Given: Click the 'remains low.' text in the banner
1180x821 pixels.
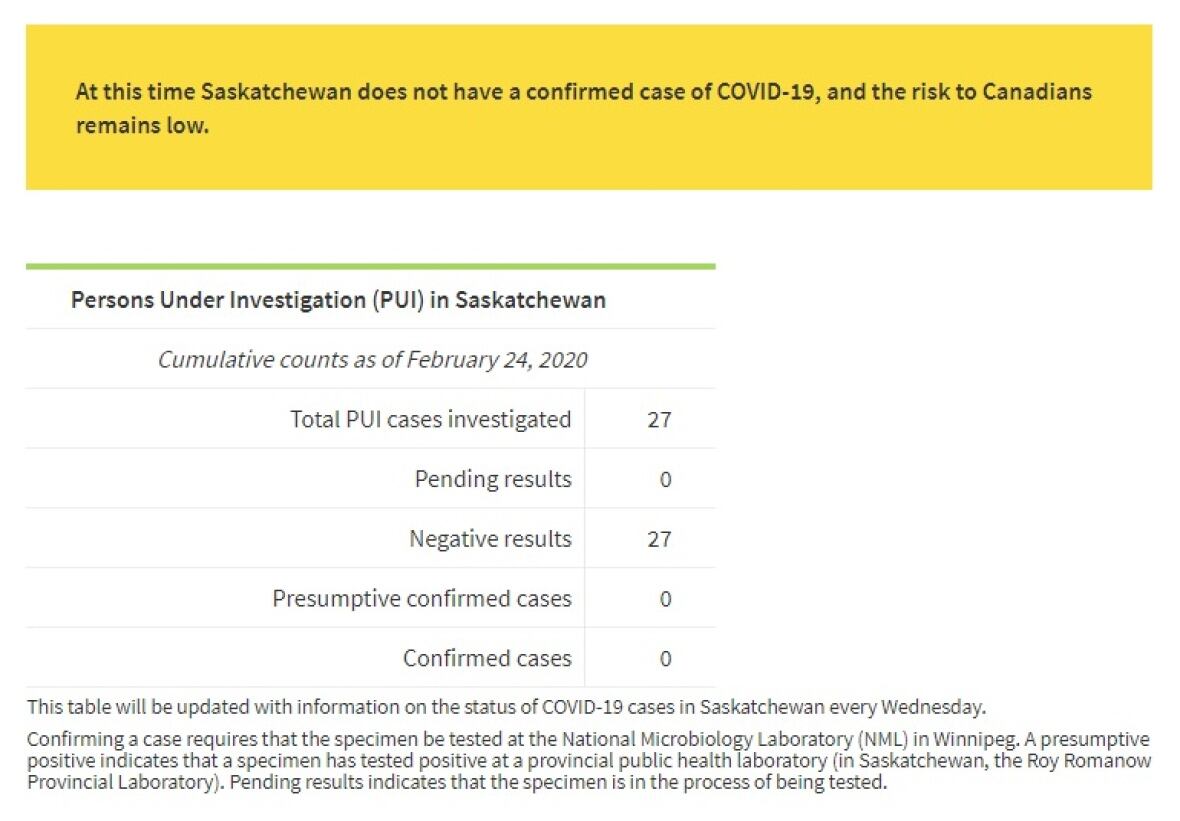Looking at the screenshot, I should (x=142, y=127).
